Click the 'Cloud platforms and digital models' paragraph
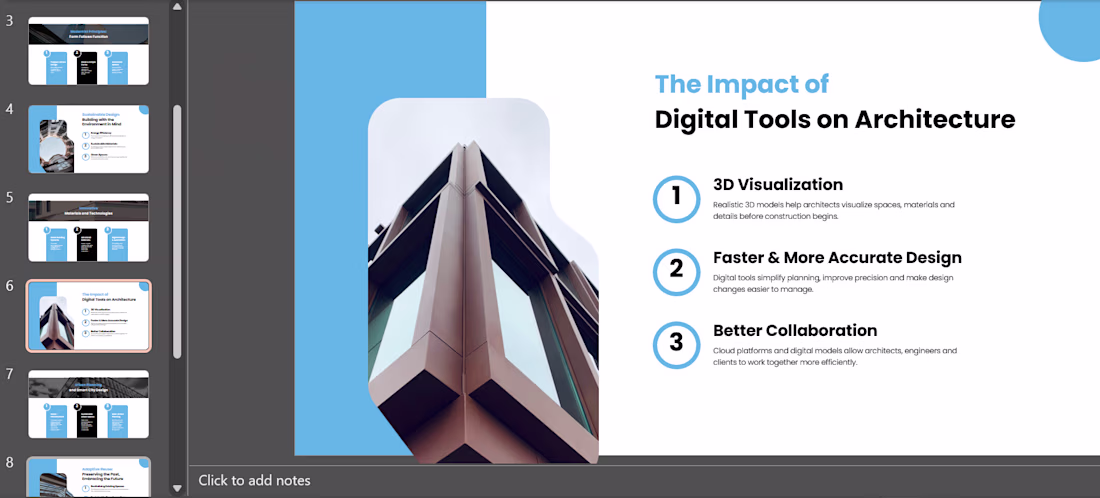The height and width of the screenshot is (498, 1100). 835,356
